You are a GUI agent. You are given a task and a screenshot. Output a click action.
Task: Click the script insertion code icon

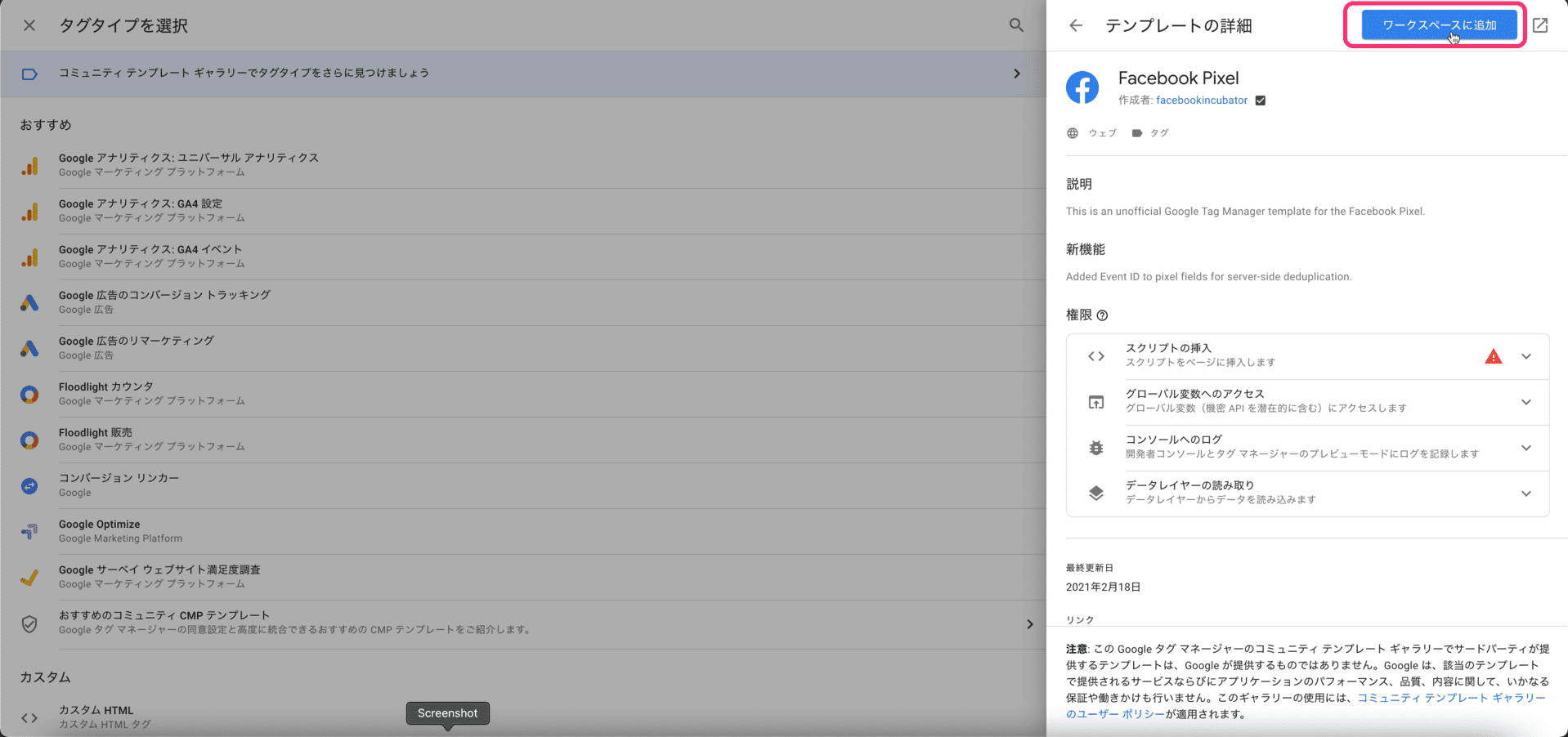[1096, 356]
